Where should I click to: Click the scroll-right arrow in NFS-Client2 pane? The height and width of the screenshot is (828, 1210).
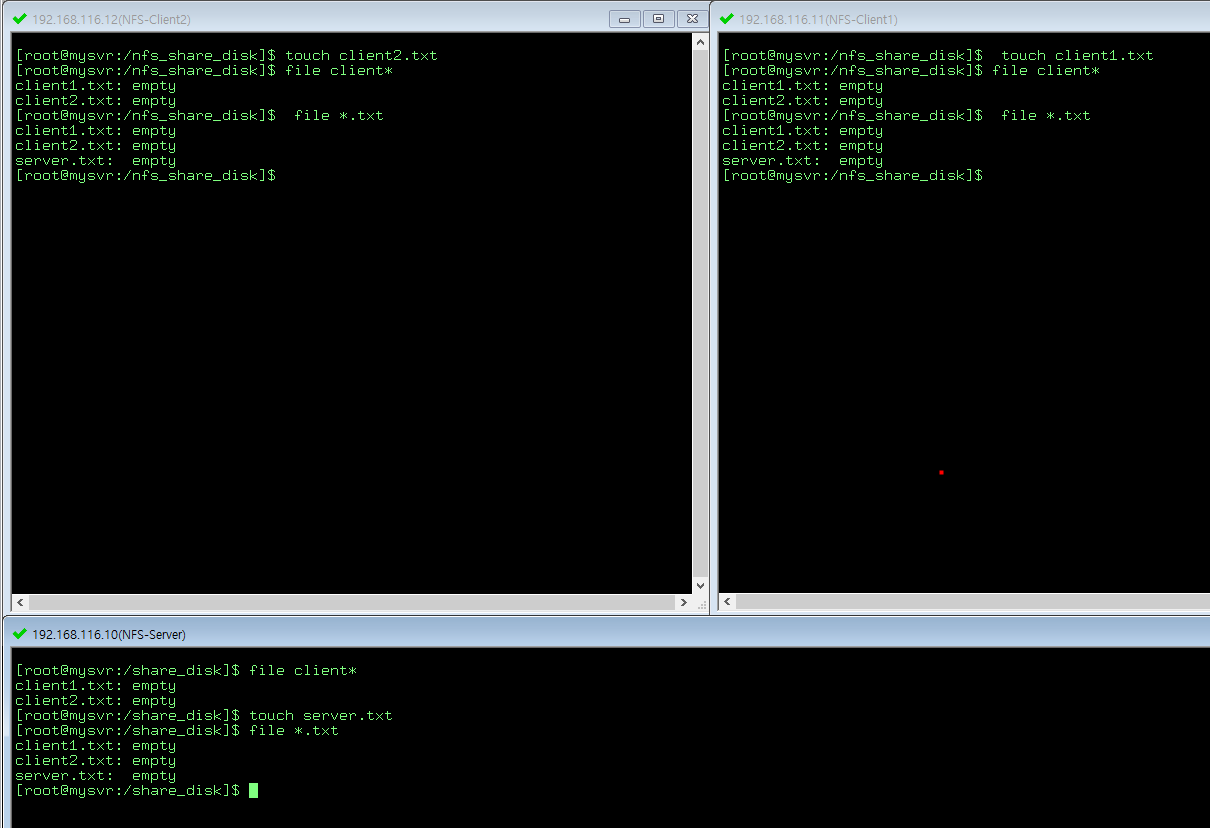coord(684,603)
